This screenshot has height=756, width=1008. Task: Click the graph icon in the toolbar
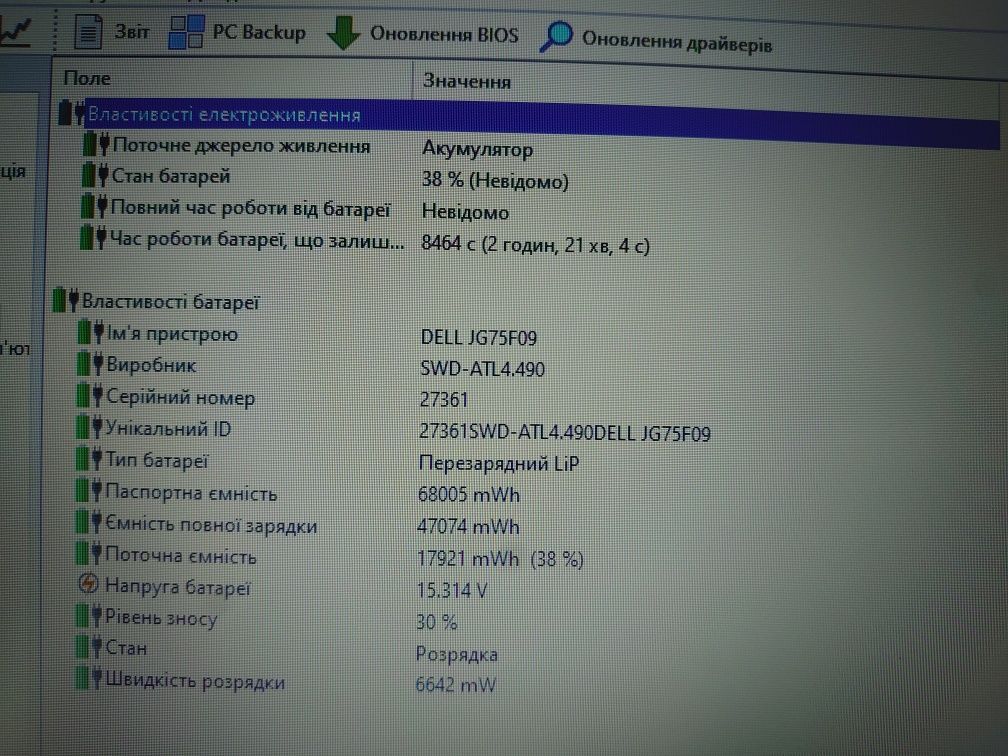[15, 31]
